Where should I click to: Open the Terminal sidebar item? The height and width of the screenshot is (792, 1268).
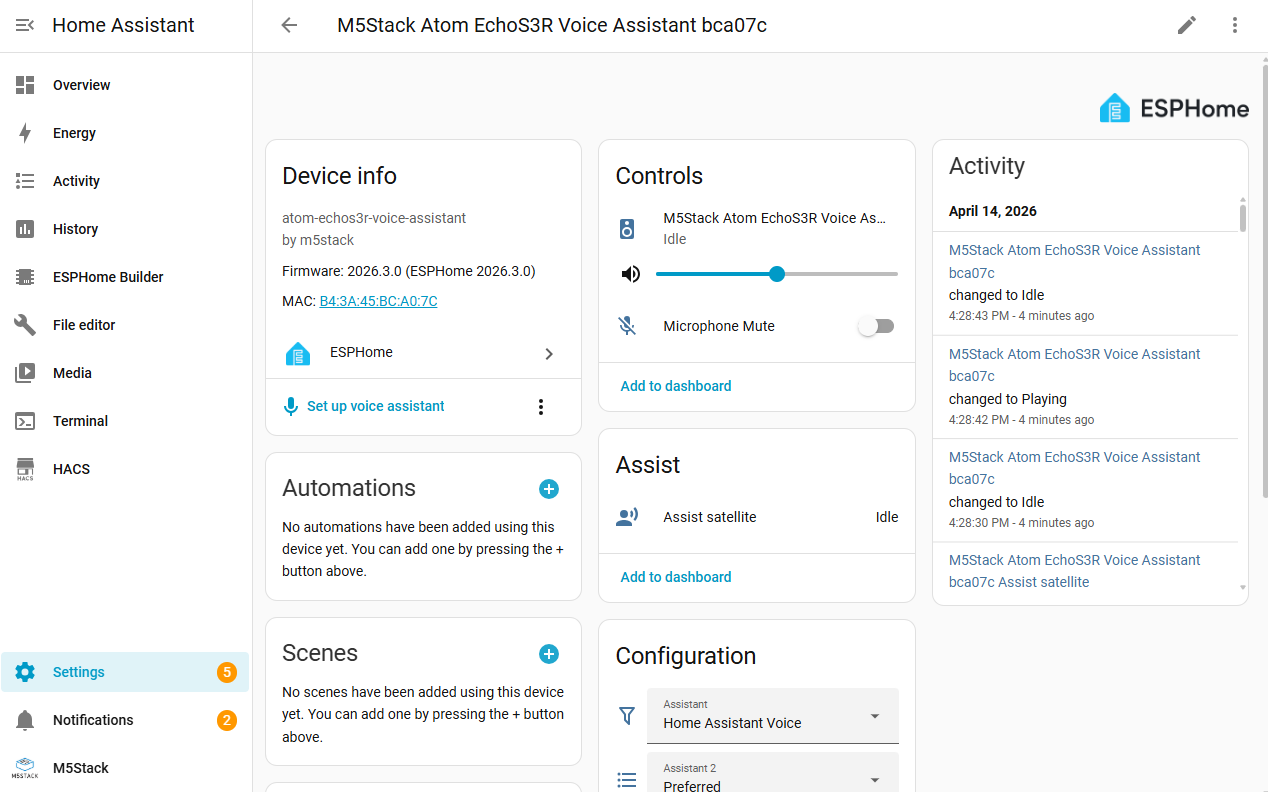coord(80,421)
